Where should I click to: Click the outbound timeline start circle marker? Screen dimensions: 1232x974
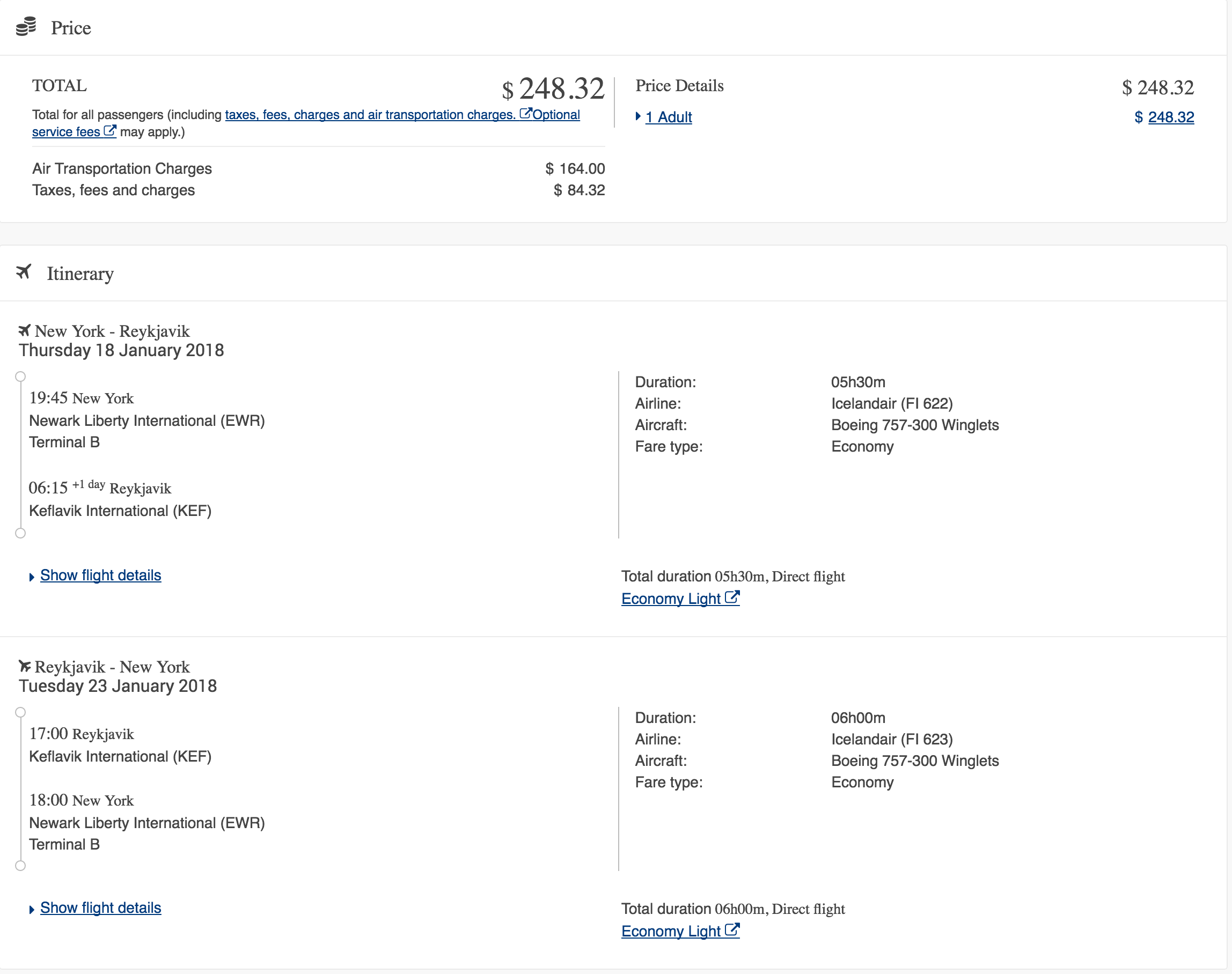tap(20, 377)
